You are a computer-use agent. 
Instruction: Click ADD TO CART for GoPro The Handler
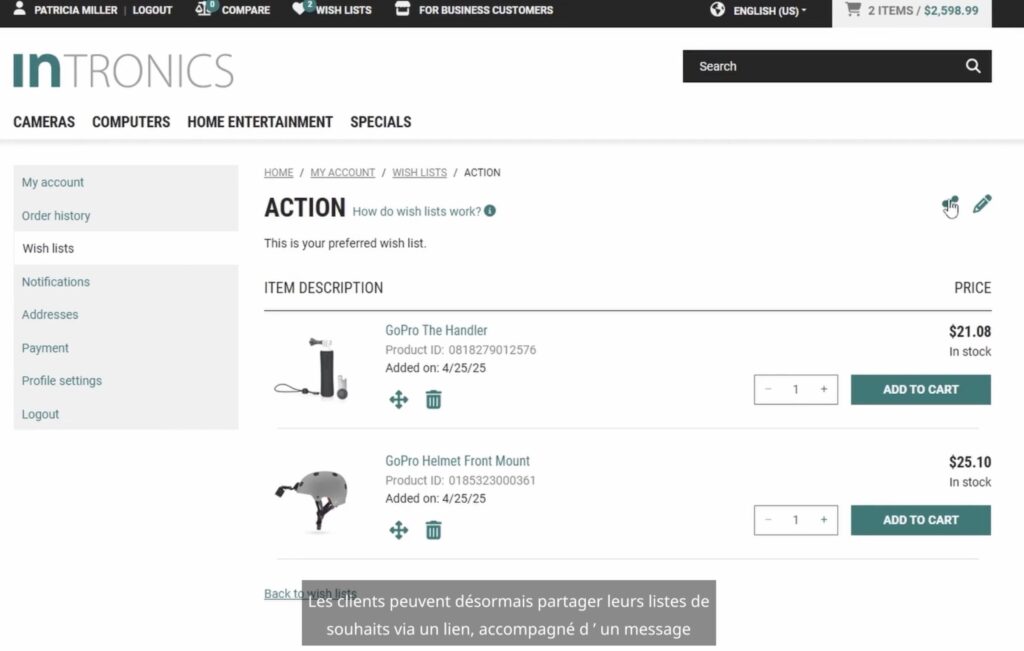pyautogui.click(x=920, y=389)
